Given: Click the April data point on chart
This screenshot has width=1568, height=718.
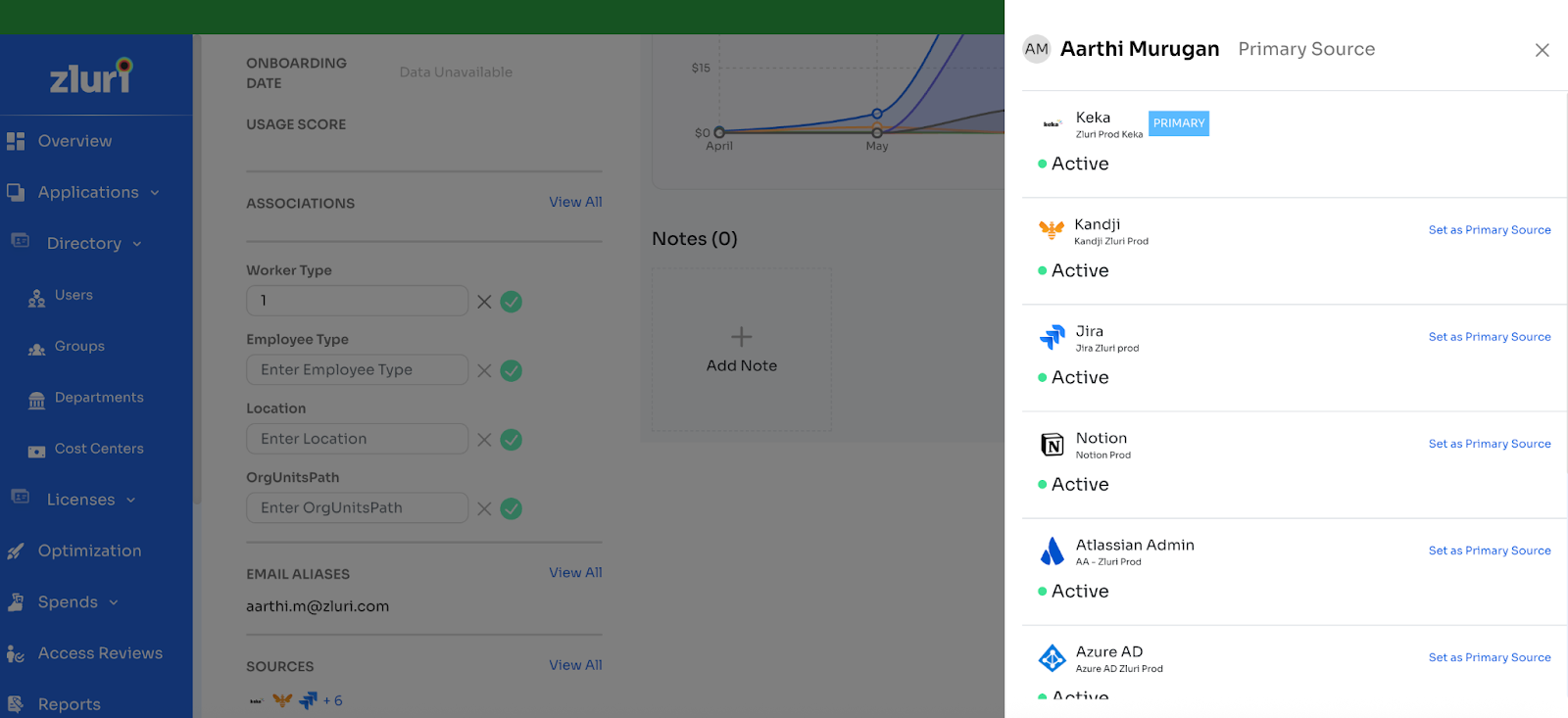Looking at the screenshot, I should coord(719,132).
